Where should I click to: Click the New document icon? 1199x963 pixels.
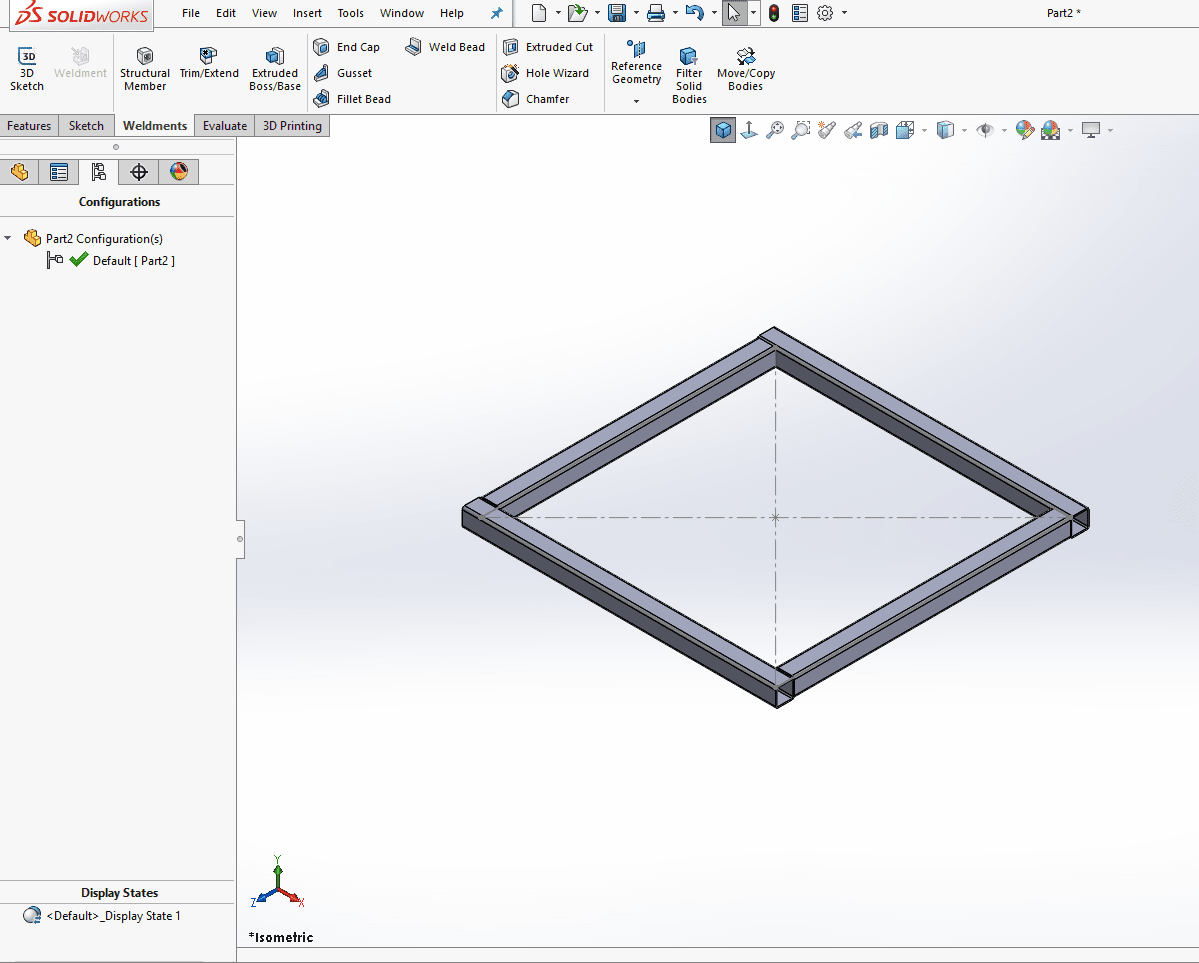point(539,13)
